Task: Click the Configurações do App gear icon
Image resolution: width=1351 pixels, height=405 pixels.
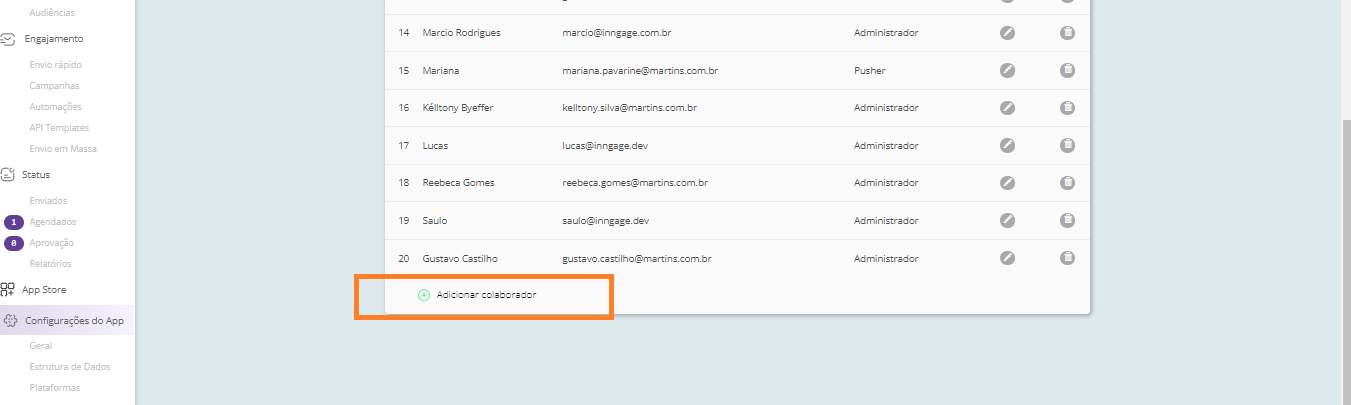Action: (x=10, y=321)
